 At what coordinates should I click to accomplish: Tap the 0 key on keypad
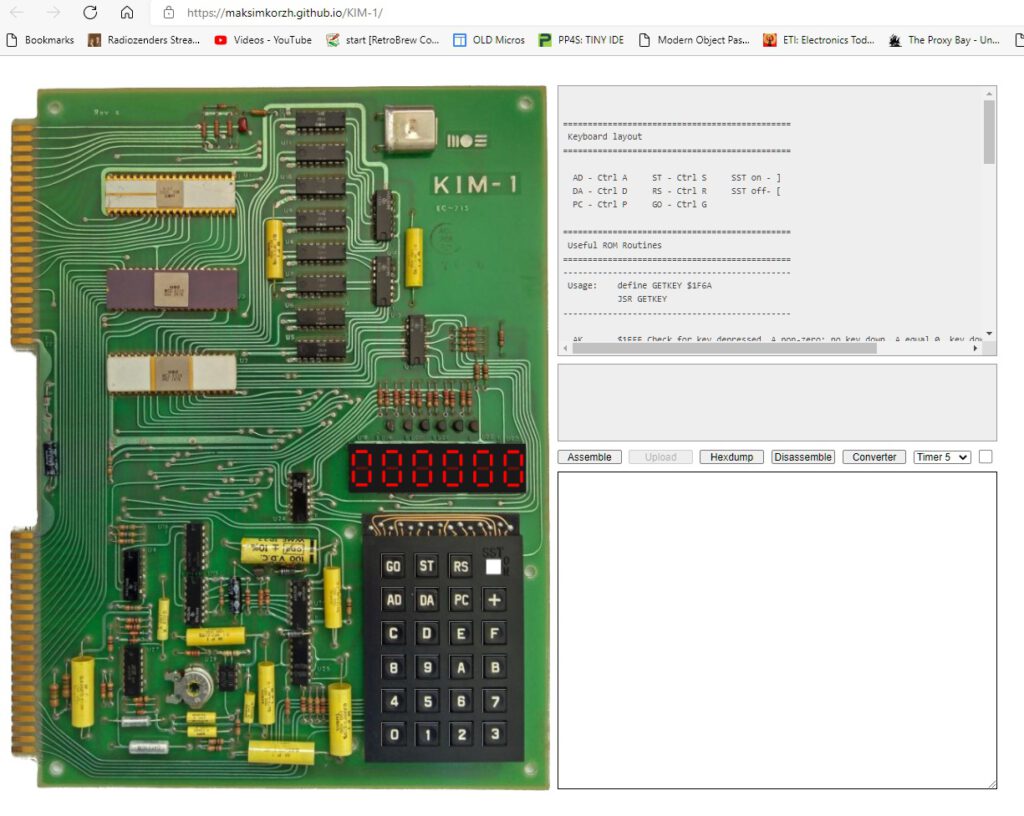coord(394,734)
